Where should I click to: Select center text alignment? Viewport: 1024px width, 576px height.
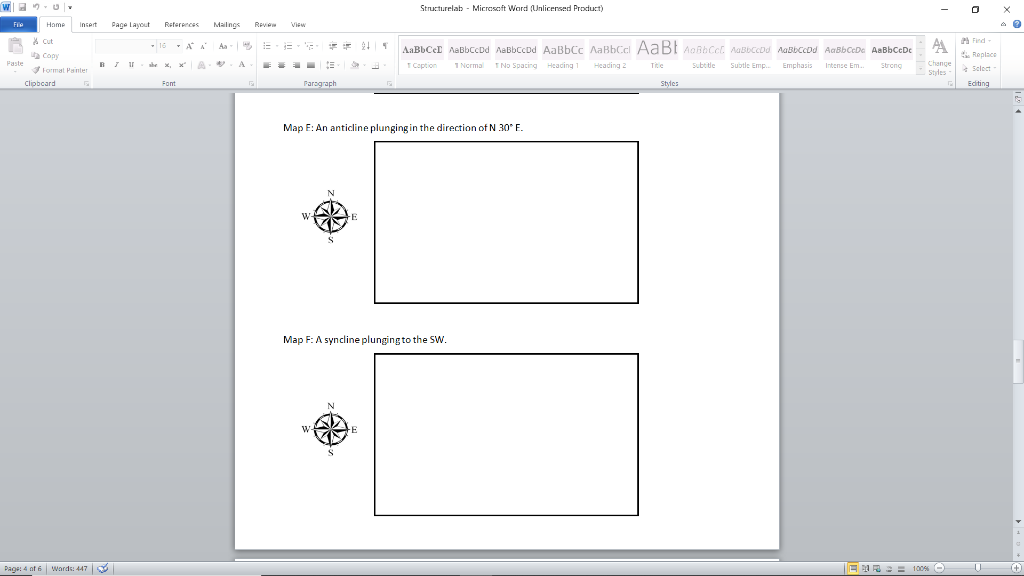click(281, 65)
